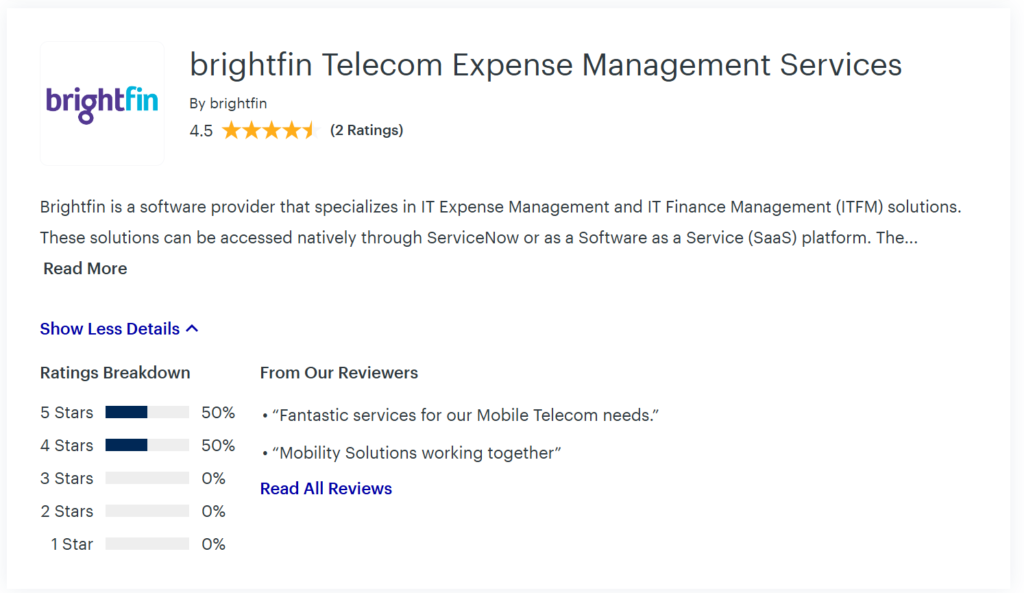Click the 4 Stars rating bar
This screenshot has width=1024, height=593.
point(147,445)
